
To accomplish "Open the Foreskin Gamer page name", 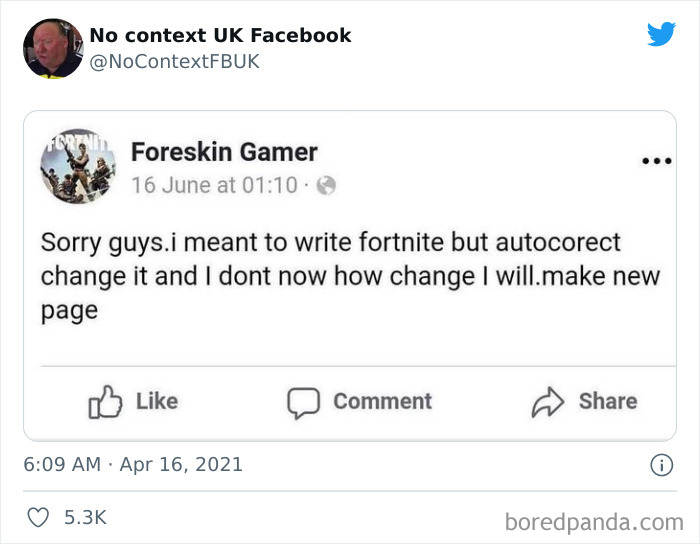I will [x=224, y=152].
